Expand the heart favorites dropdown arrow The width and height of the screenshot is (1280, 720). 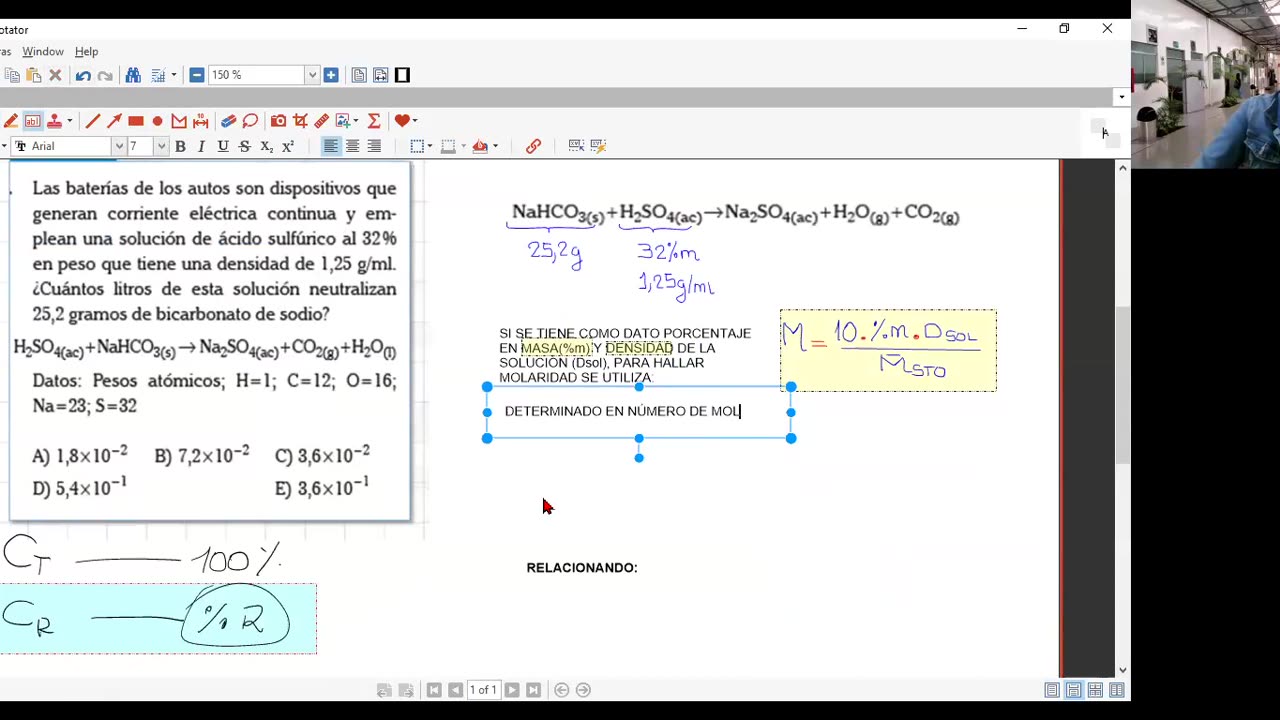tap(414, 121)
